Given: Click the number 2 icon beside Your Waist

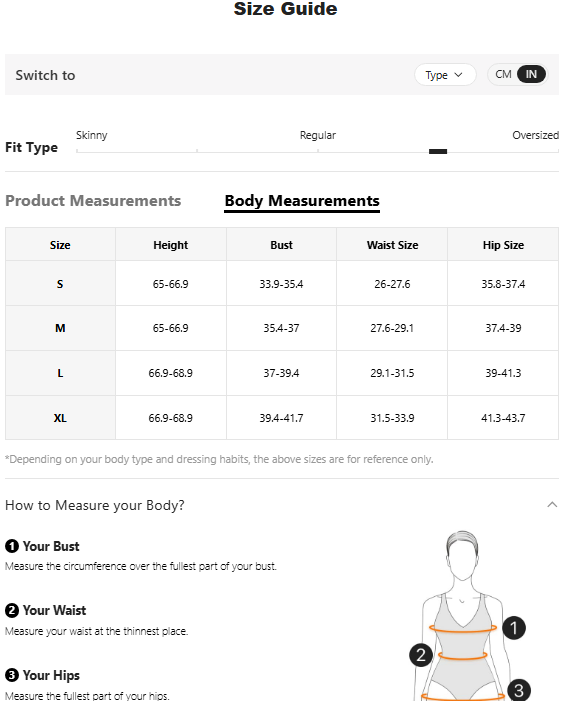Looking at the screenshot, I should [12, 610].
